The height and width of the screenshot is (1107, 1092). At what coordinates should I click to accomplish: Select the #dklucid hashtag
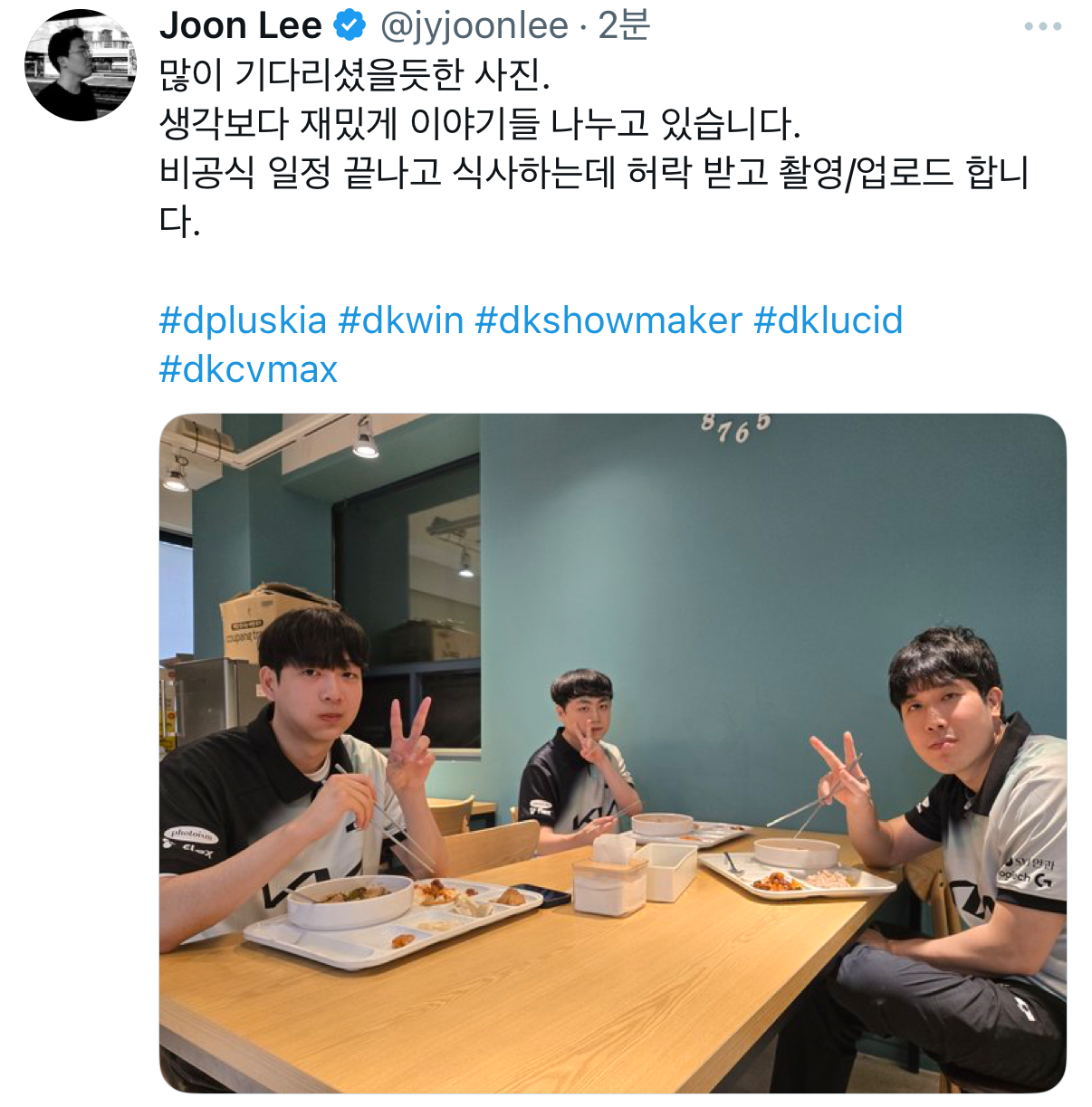pyautogui.click(x=829, y=320)
